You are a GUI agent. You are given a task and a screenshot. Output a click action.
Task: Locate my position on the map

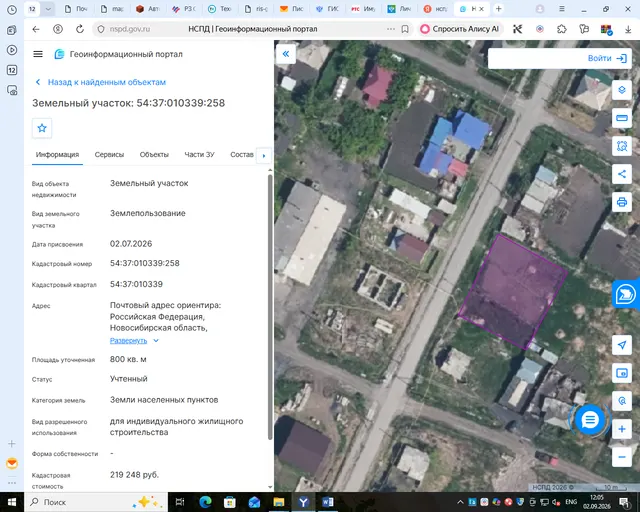(622, 345)
